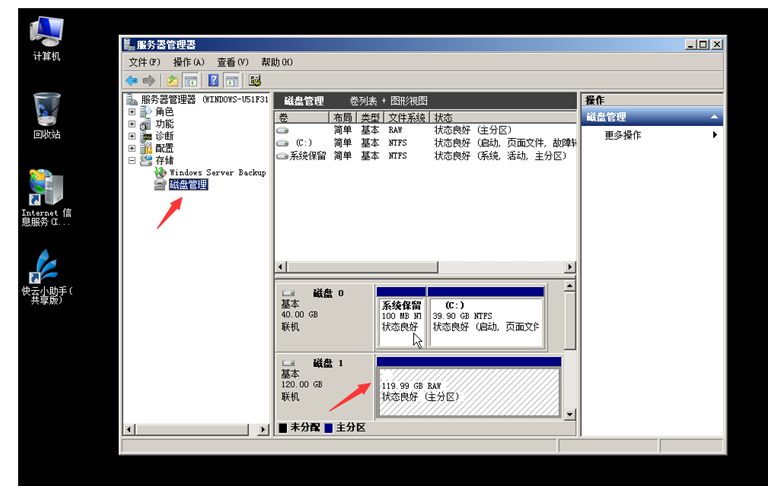Image resolution: width=783 pixels, height=488 pixels.
Task: Select Windows Server Backup tree node
Action: (x=216, y=172)
